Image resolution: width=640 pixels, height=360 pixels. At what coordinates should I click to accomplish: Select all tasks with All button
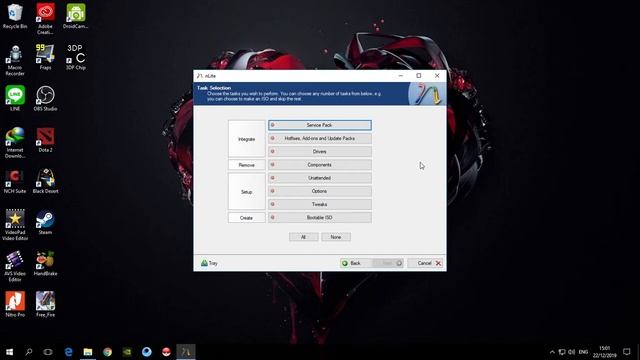[x=303, y=237]
